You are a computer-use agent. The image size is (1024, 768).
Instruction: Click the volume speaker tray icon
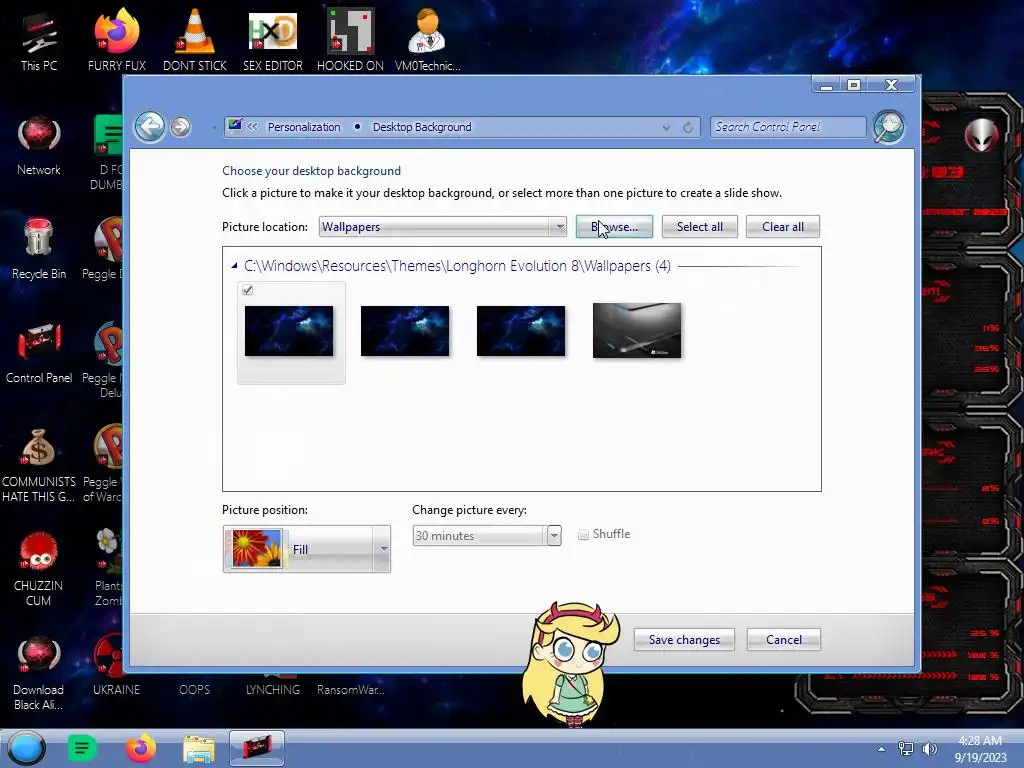click(929, 749)
